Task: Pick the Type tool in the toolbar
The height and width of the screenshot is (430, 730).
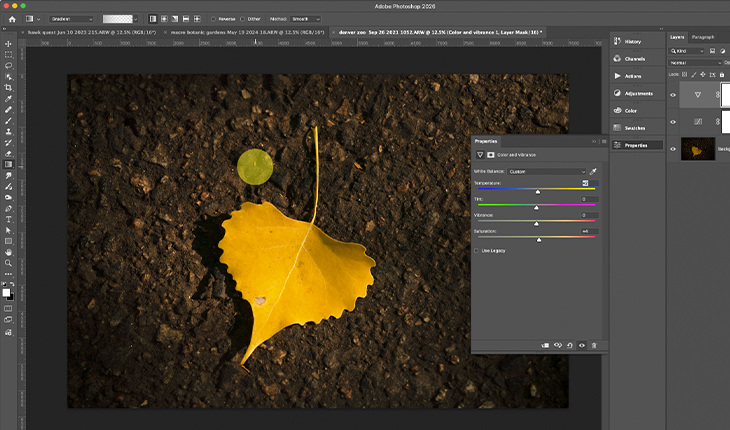Action: (x=8, y=219)
